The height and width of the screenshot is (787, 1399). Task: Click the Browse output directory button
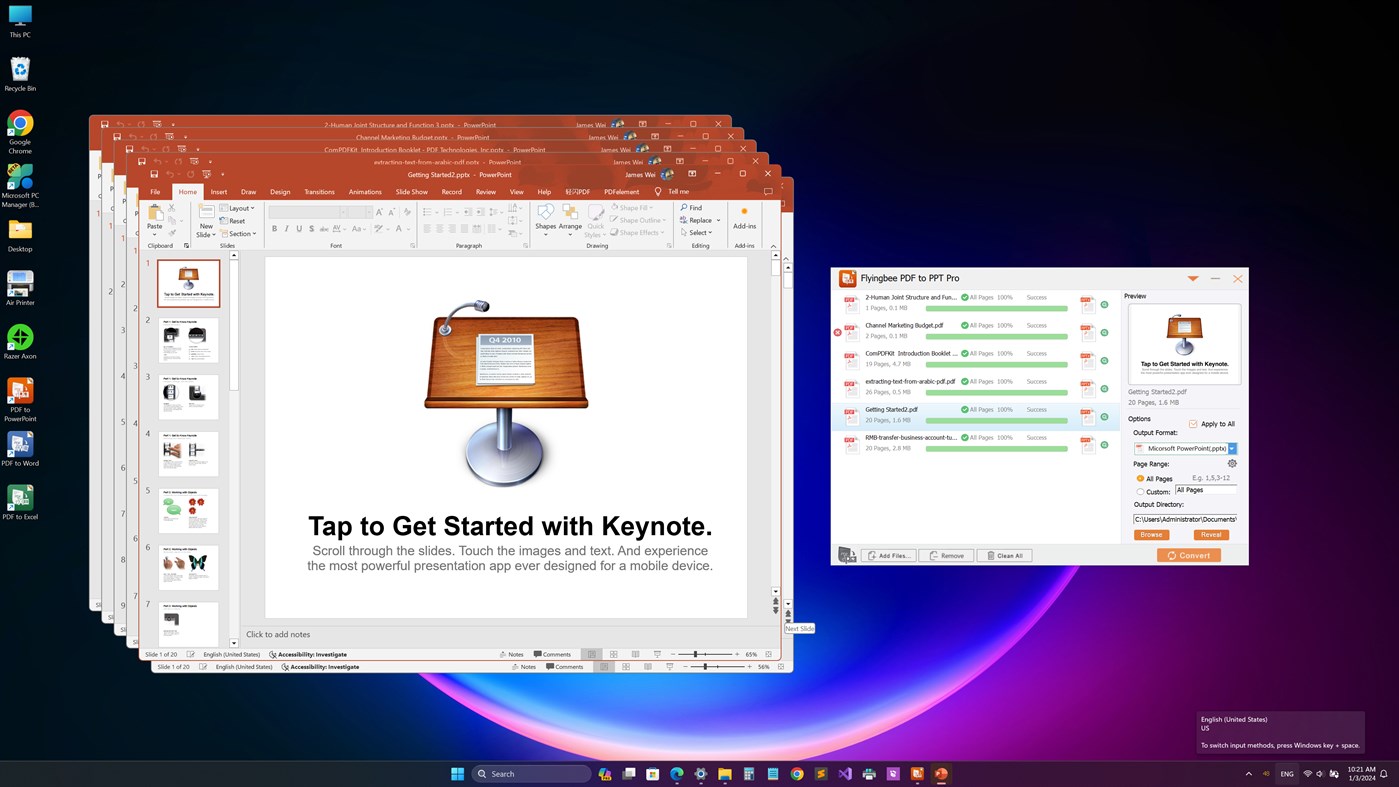1151,535
